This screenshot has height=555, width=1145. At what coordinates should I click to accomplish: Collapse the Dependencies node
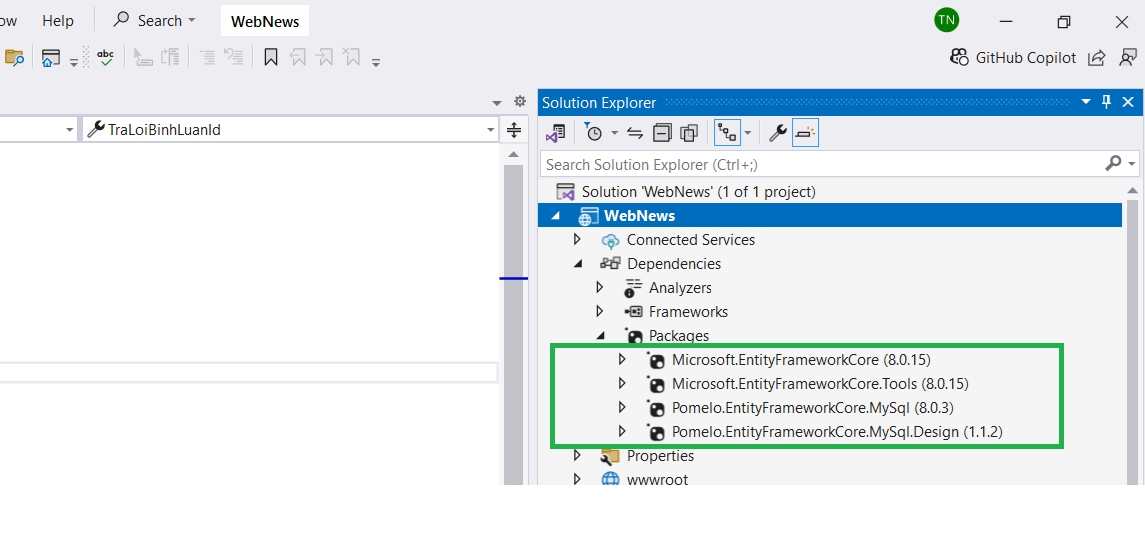(577, 264)
